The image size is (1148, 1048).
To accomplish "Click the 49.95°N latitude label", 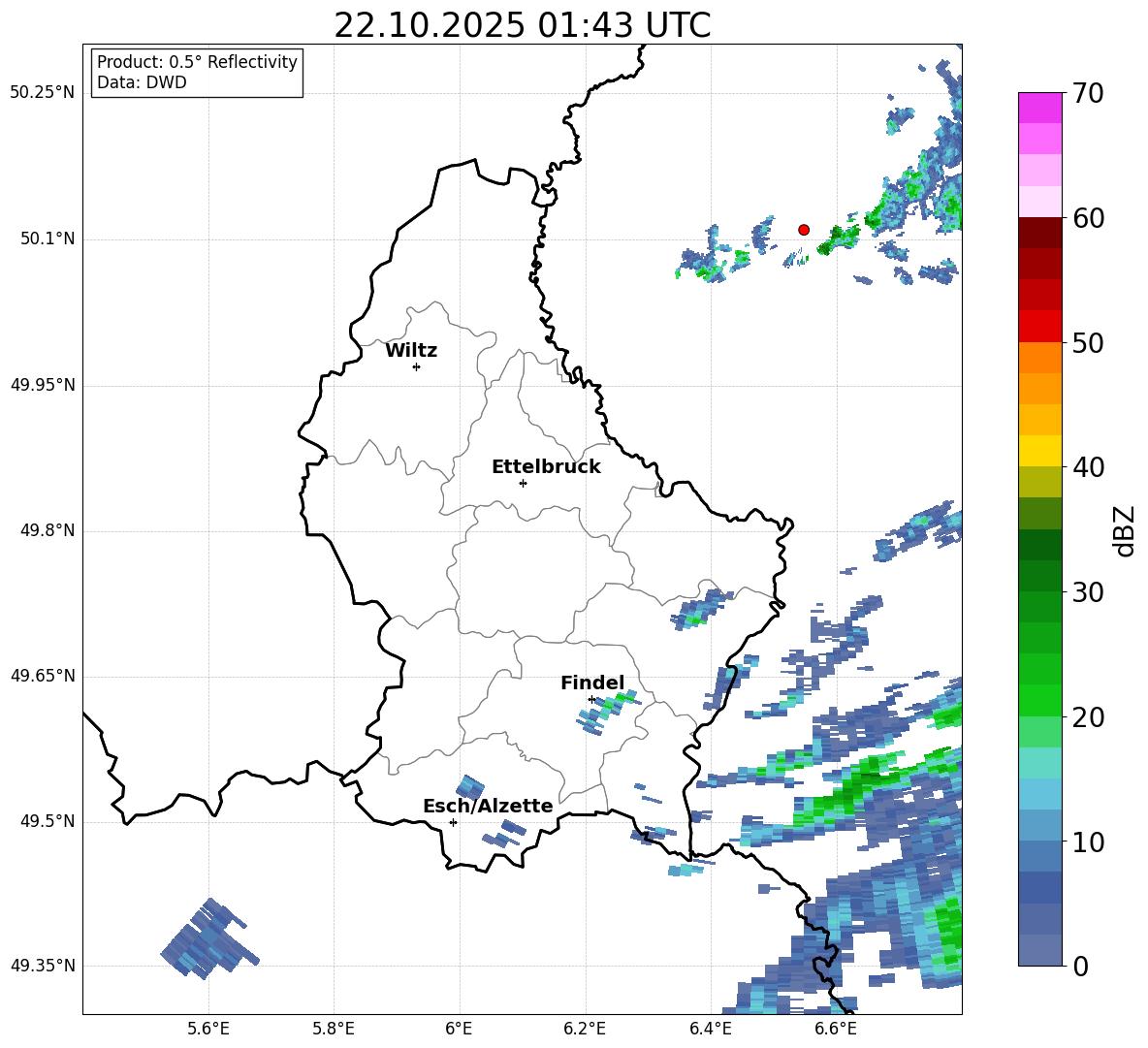I will (43, 384).
